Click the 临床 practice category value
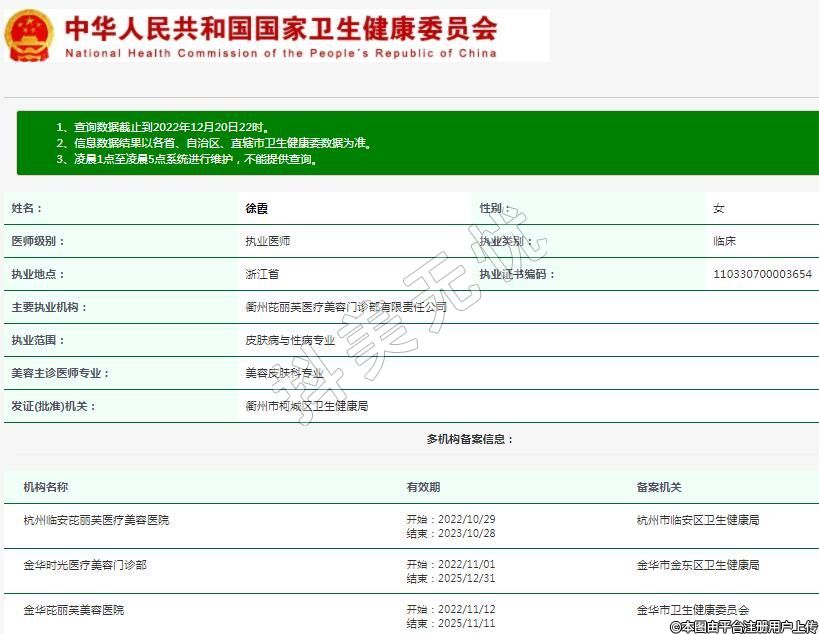Image resolution: width=819 pixels, height=634 pixels. [x=725, y=241]
